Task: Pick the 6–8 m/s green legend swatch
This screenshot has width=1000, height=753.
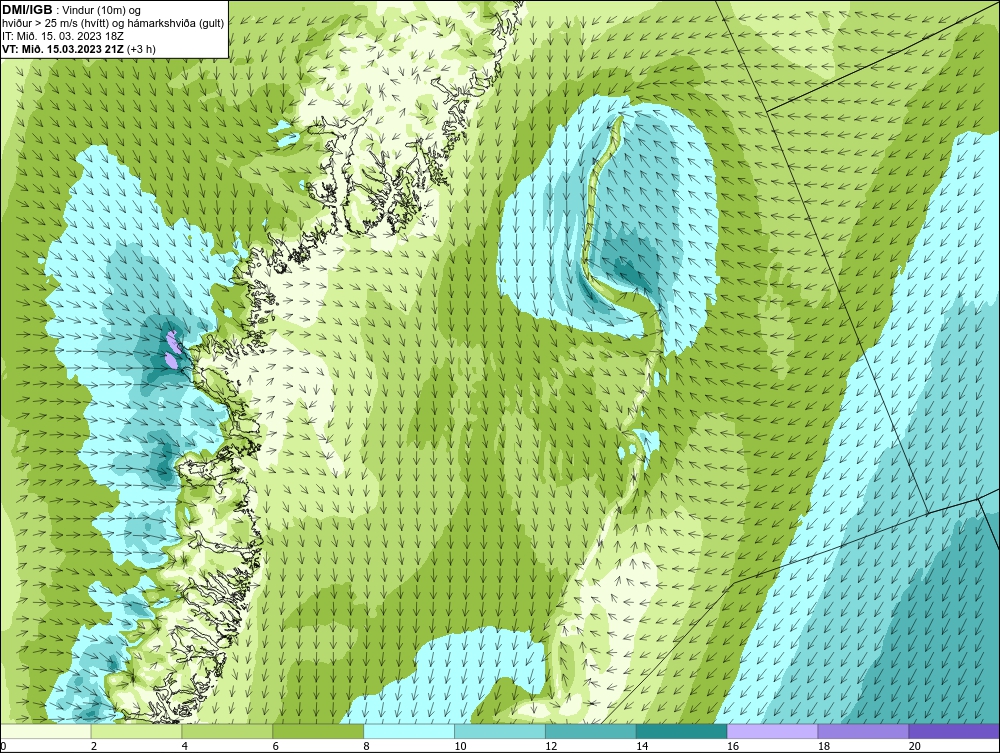Action: pos(318,731)
